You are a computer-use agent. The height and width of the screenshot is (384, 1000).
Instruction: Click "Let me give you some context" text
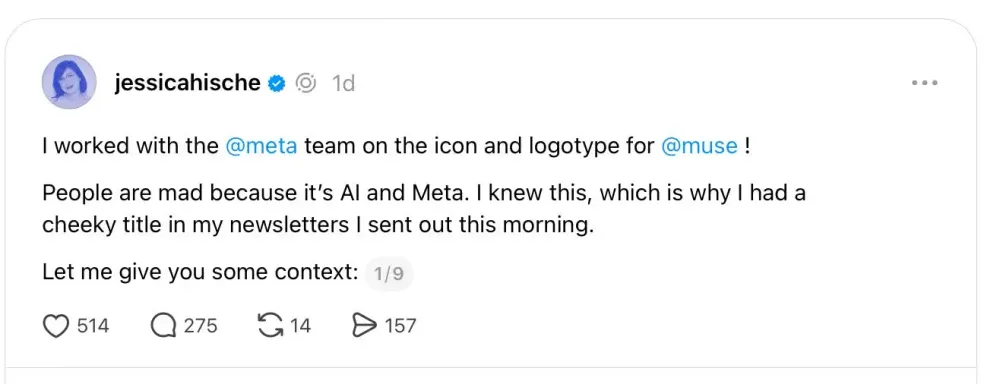point(200,273)
